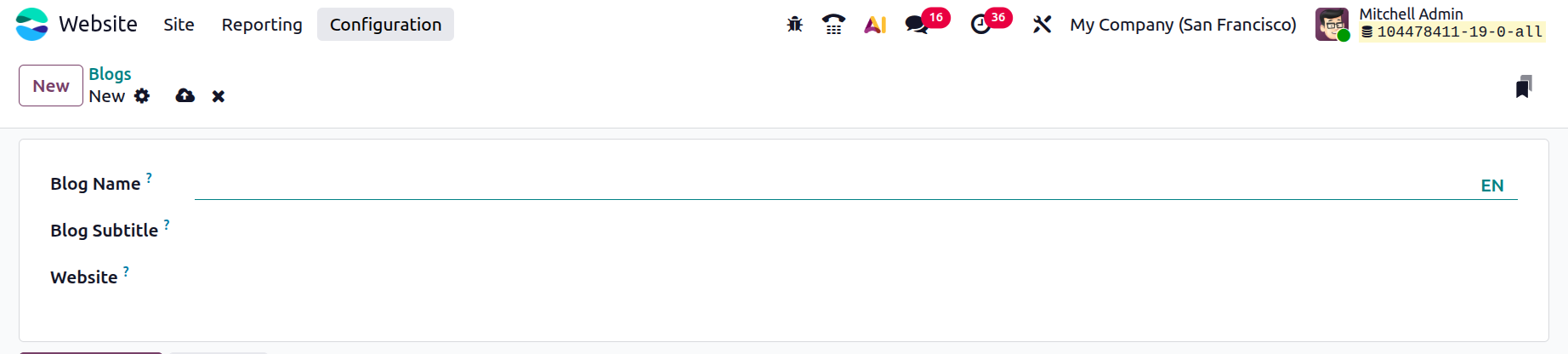Open the Studio wrench tools icon
This screenshot has width=1568, height=354.
[x=1042, y=25]
